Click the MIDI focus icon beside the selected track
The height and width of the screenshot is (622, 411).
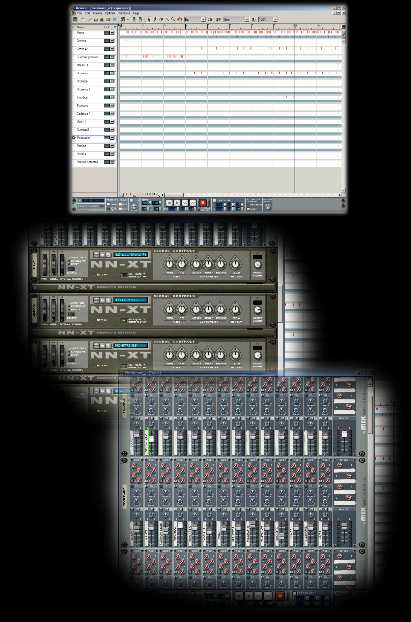coord(74,138)
